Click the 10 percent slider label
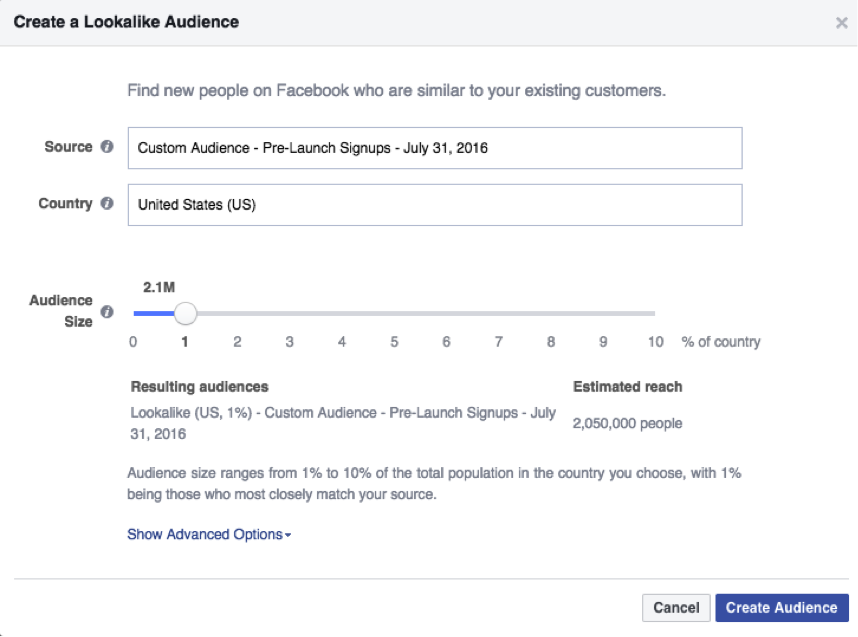Image resolution: width=858 pixels, height=637 pixels. click(x=656, y=342)
